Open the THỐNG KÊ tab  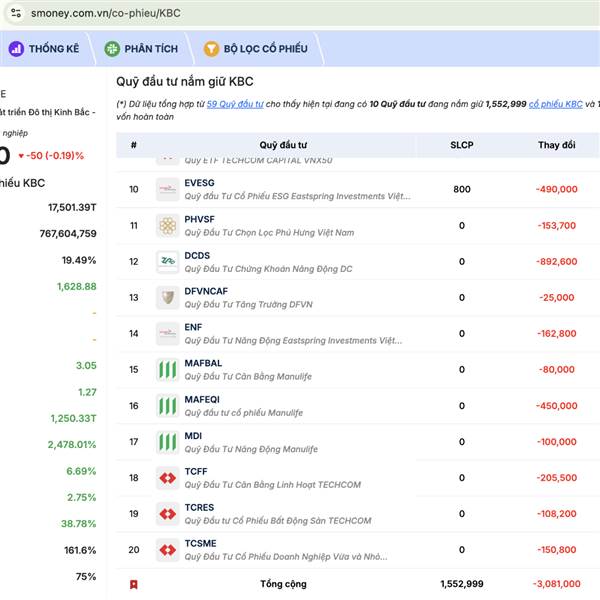coord(44,49)
